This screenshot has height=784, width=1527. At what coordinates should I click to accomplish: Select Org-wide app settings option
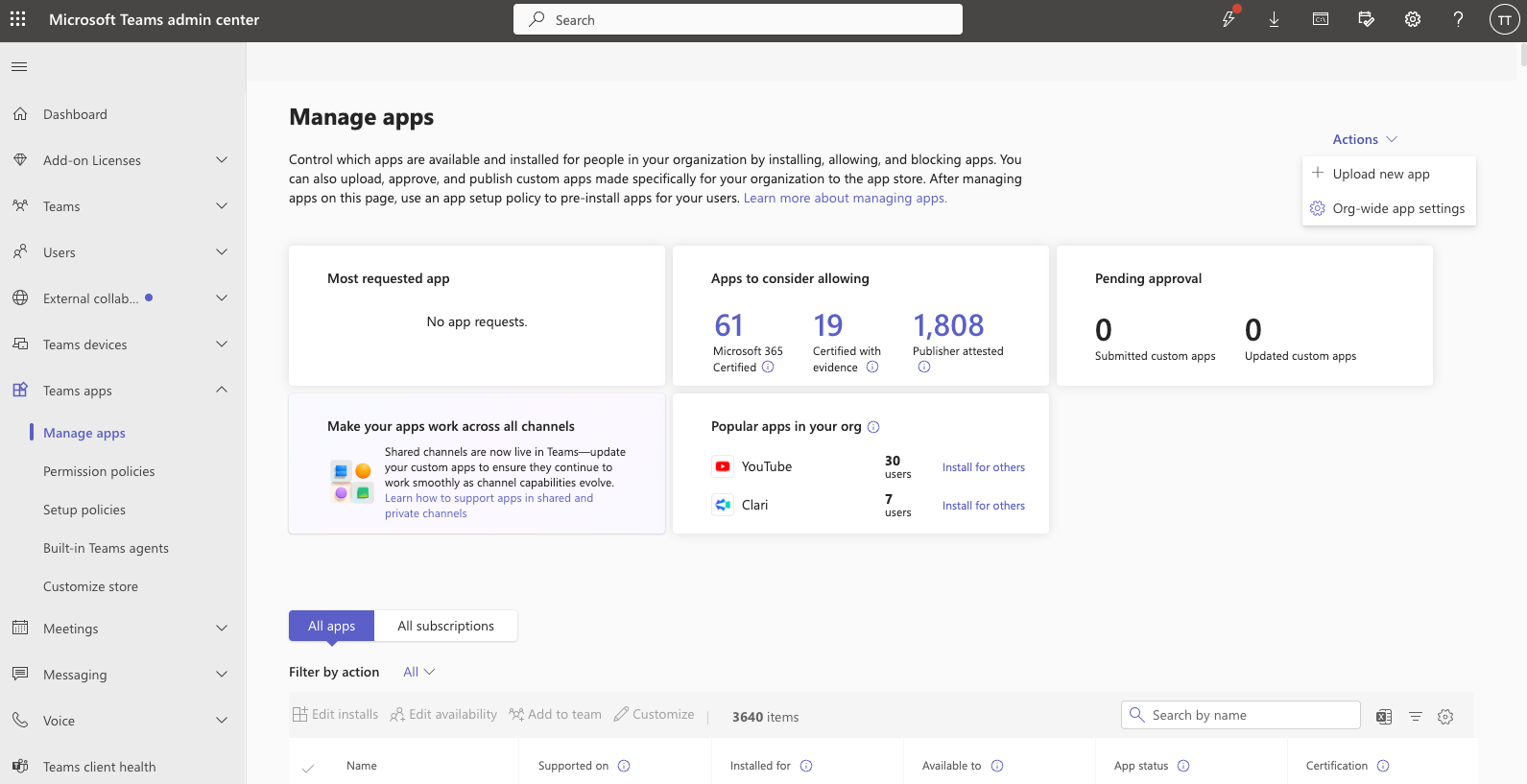pos(1389,208)
